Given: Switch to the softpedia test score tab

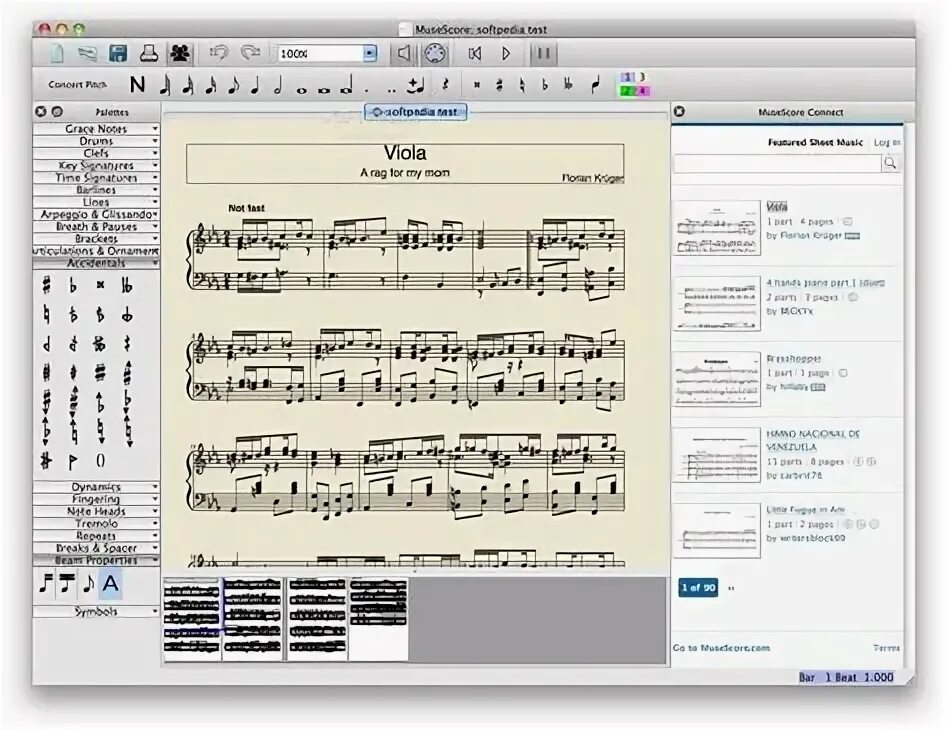Looking at the screenshot, I should 415,112.
